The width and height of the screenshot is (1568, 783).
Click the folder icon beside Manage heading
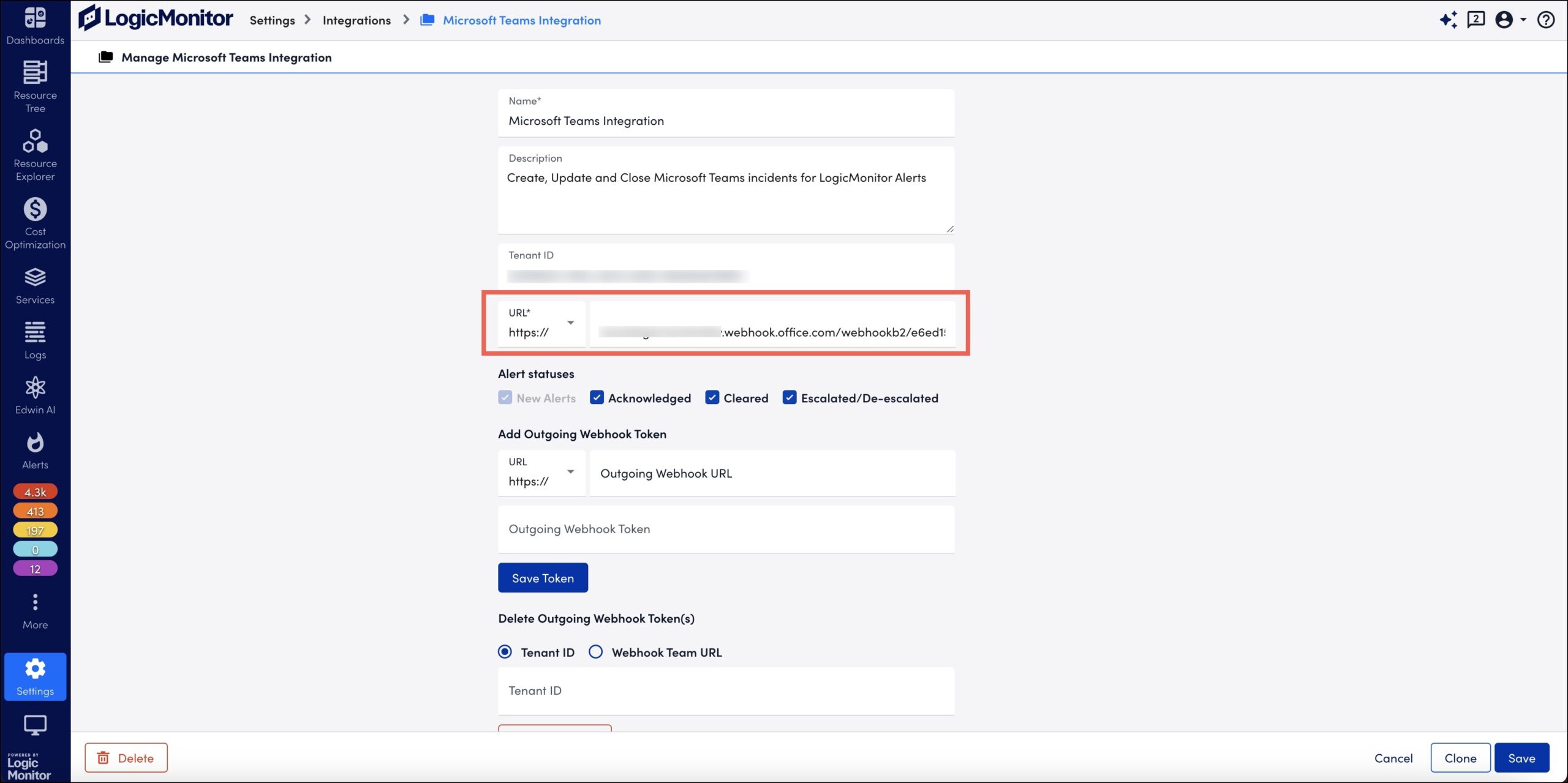(x=105, y=56)
